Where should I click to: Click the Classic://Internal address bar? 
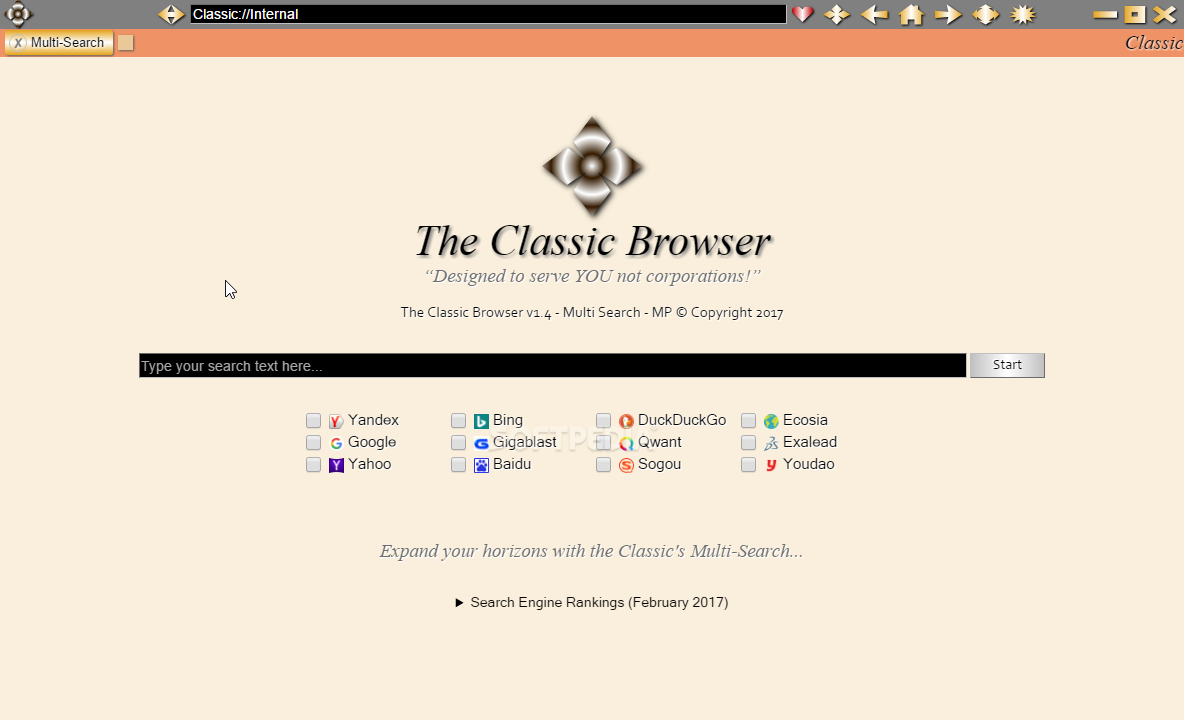click(489, 14)
